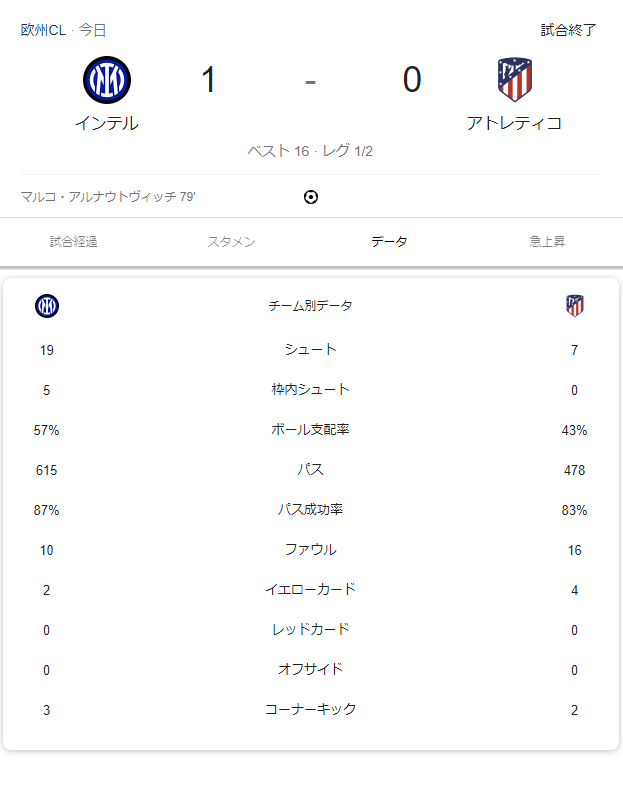This screenshot has height=801, width=623.
Task: Select the データ tab
Action: [389, 242]
